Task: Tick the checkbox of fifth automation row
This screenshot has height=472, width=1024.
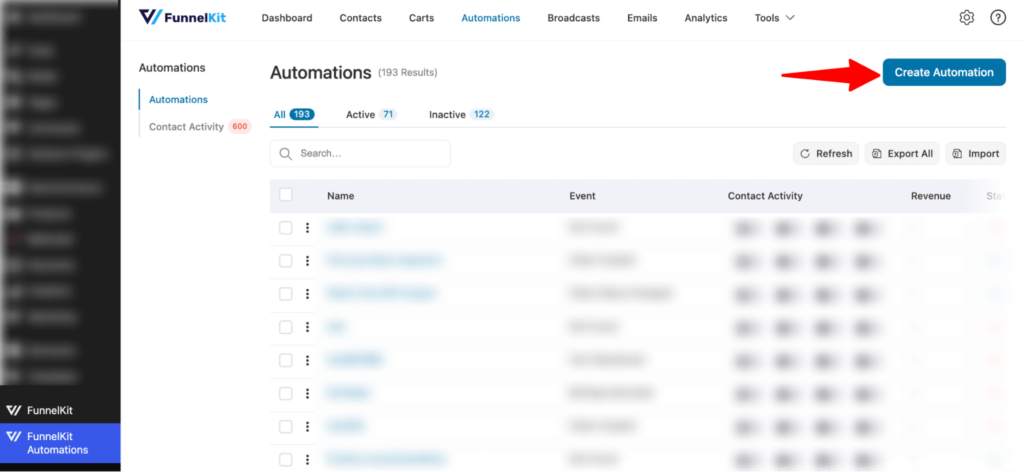Action: click(285, 360)
